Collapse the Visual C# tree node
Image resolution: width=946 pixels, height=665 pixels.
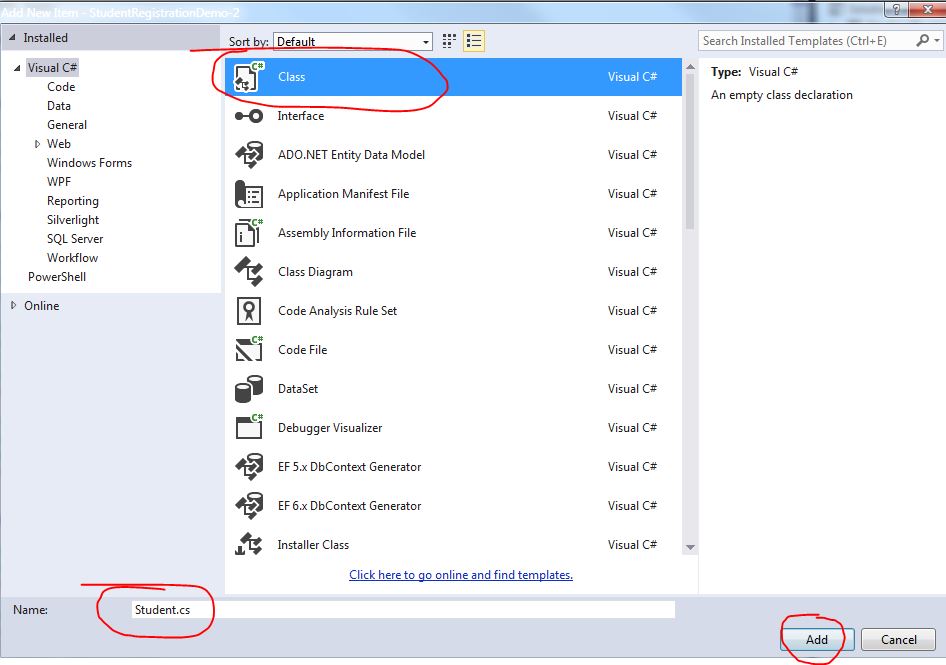pos(16,68)
